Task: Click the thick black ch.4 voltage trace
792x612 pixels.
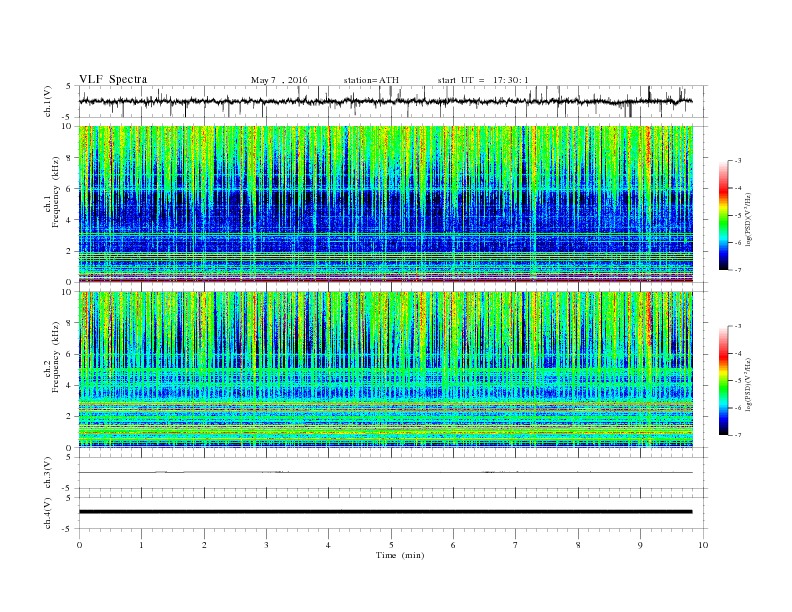Action: pos(385,512)
